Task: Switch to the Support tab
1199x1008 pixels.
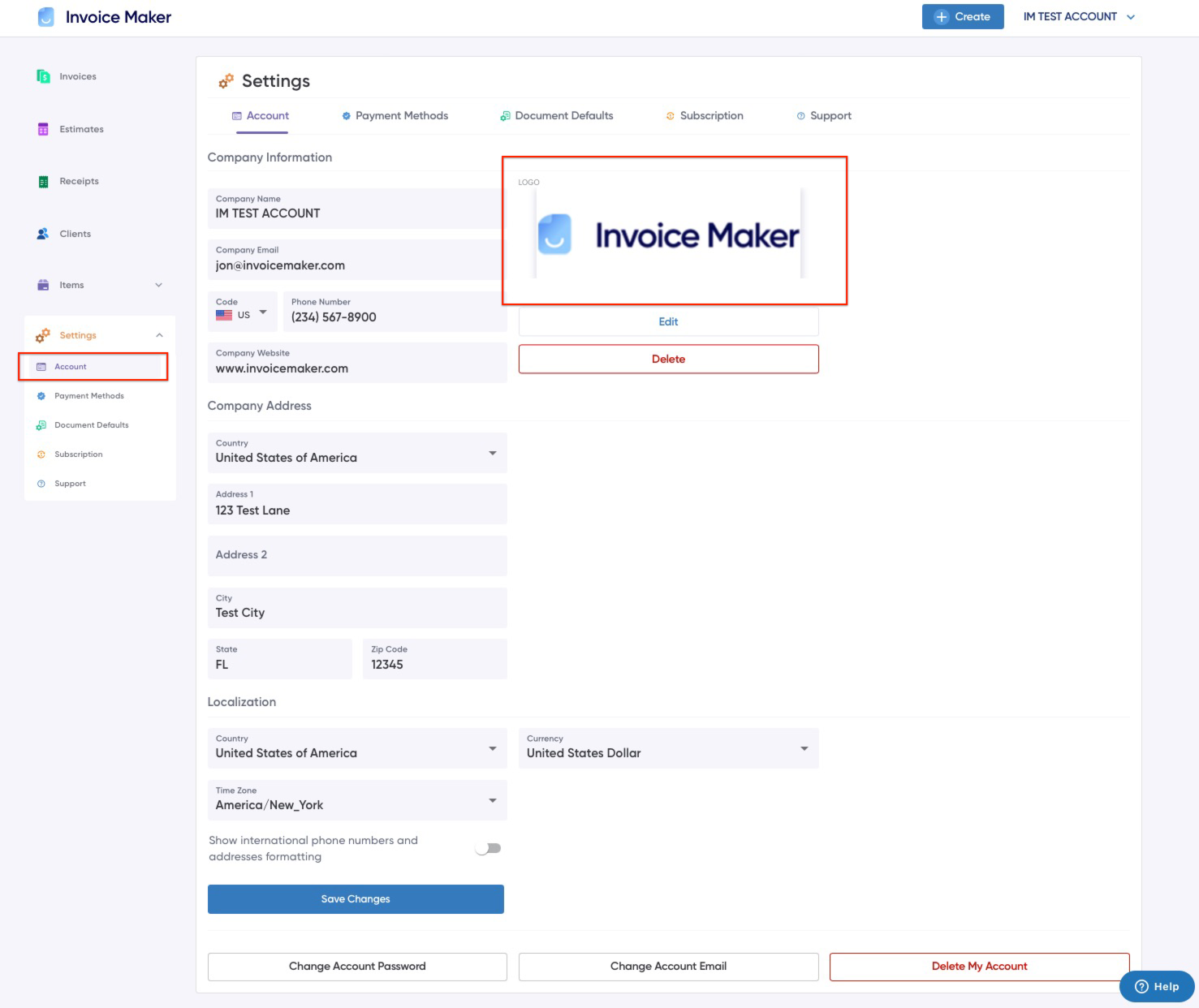Action: click(x=824, y=116)
